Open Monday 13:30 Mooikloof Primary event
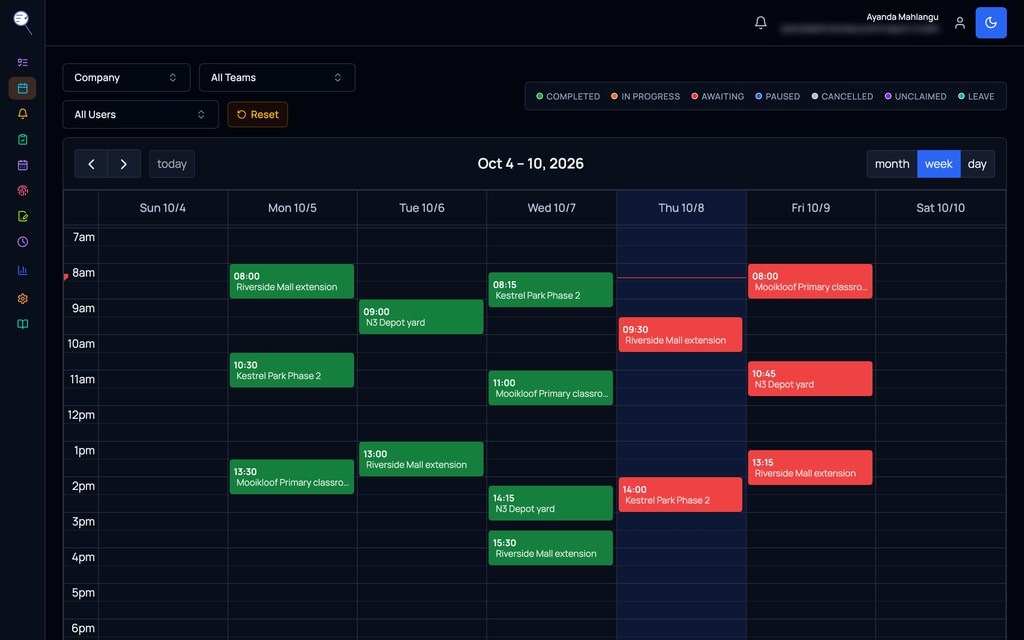1024x640 pixels. coord(292,477)
